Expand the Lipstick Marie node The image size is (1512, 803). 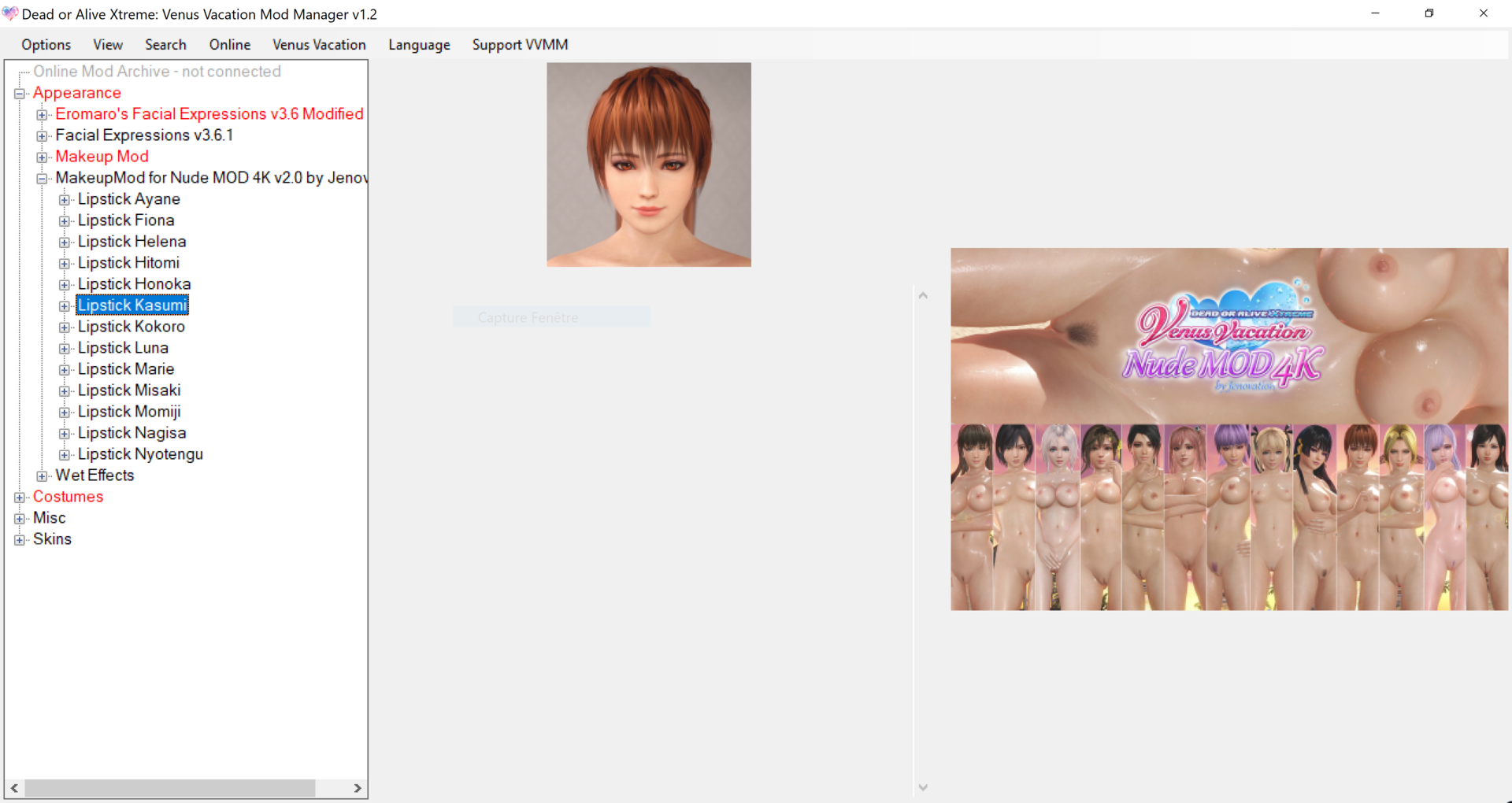click(x=65, y=370)
